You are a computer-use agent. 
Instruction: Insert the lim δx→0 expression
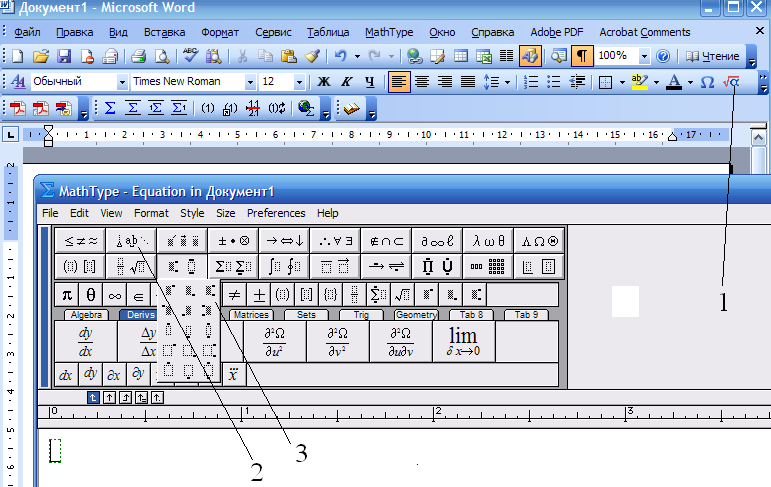click(x=463, y=341)
